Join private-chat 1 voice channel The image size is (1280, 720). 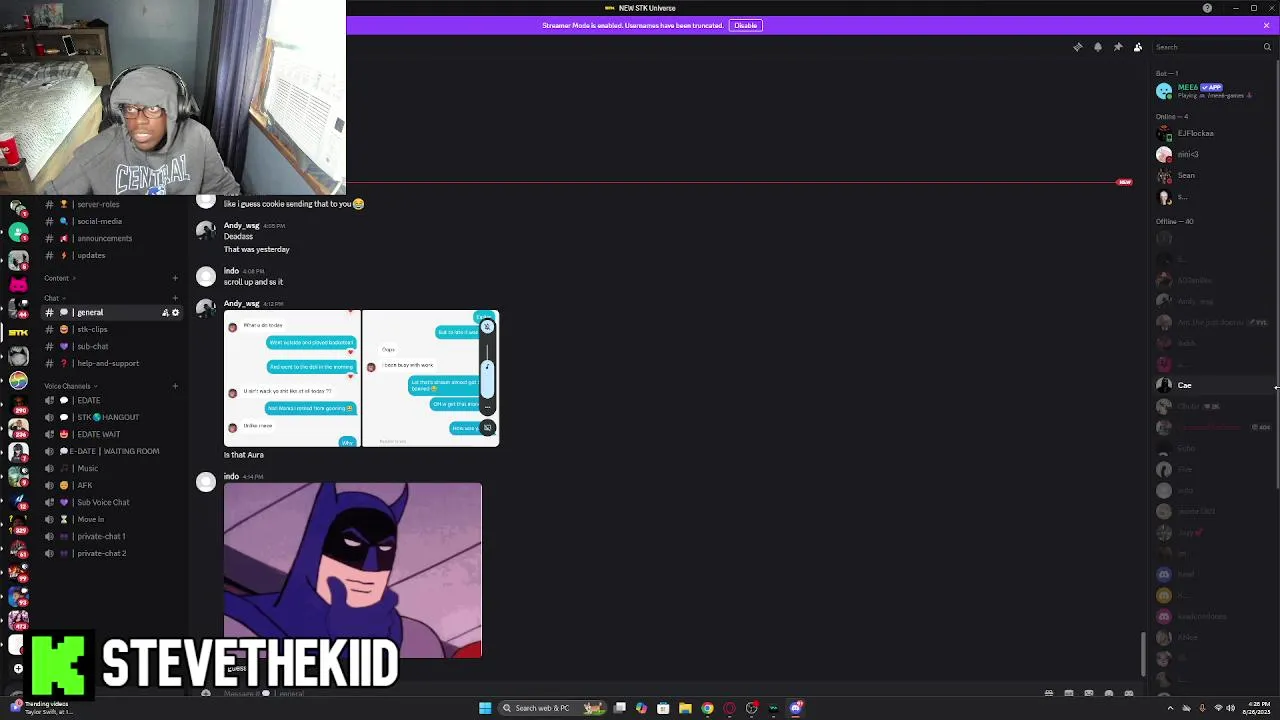click(x=112, y=536)
